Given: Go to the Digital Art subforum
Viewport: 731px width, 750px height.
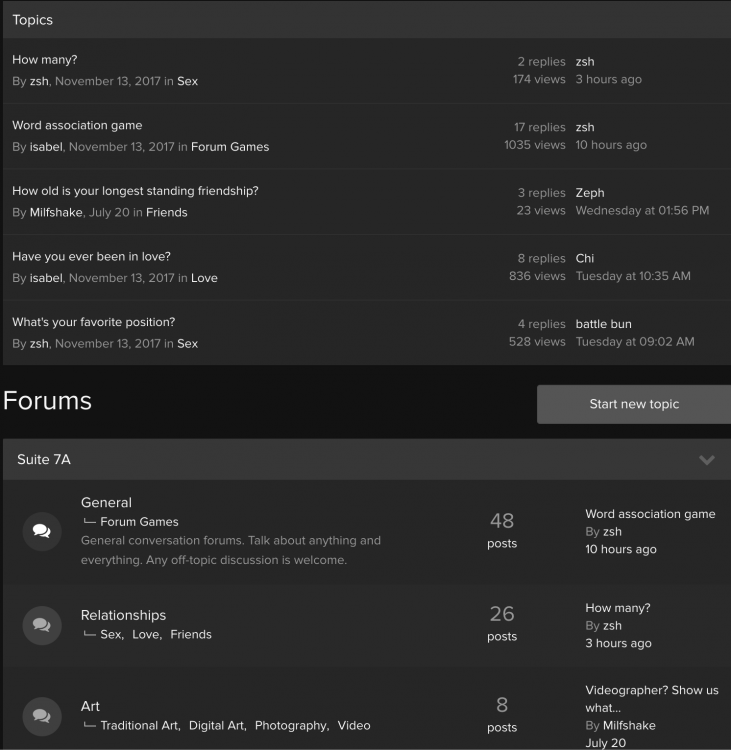Looking at the screenshot, I should pos(217,726).
